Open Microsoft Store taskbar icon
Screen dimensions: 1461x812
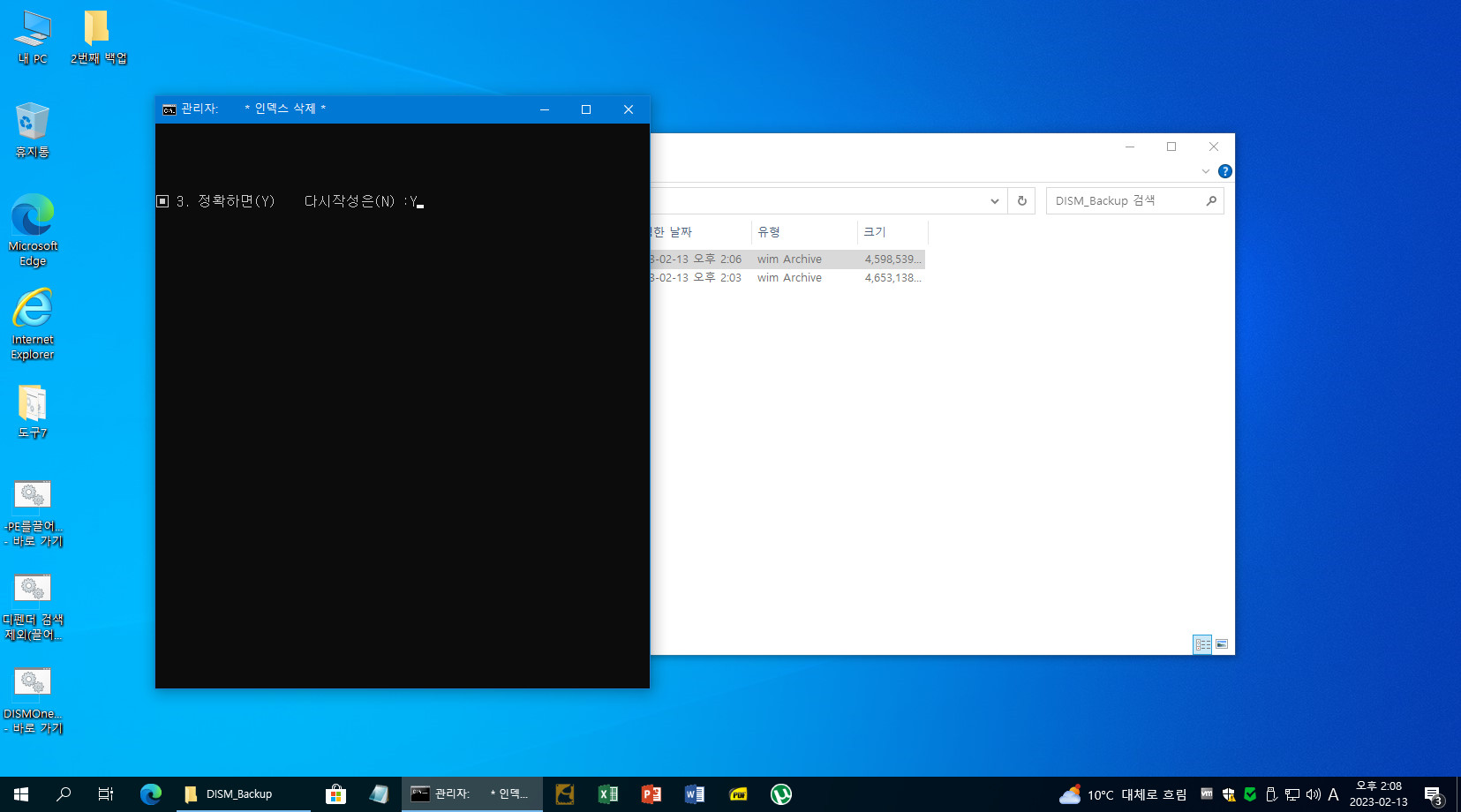(x=335, y=794)
